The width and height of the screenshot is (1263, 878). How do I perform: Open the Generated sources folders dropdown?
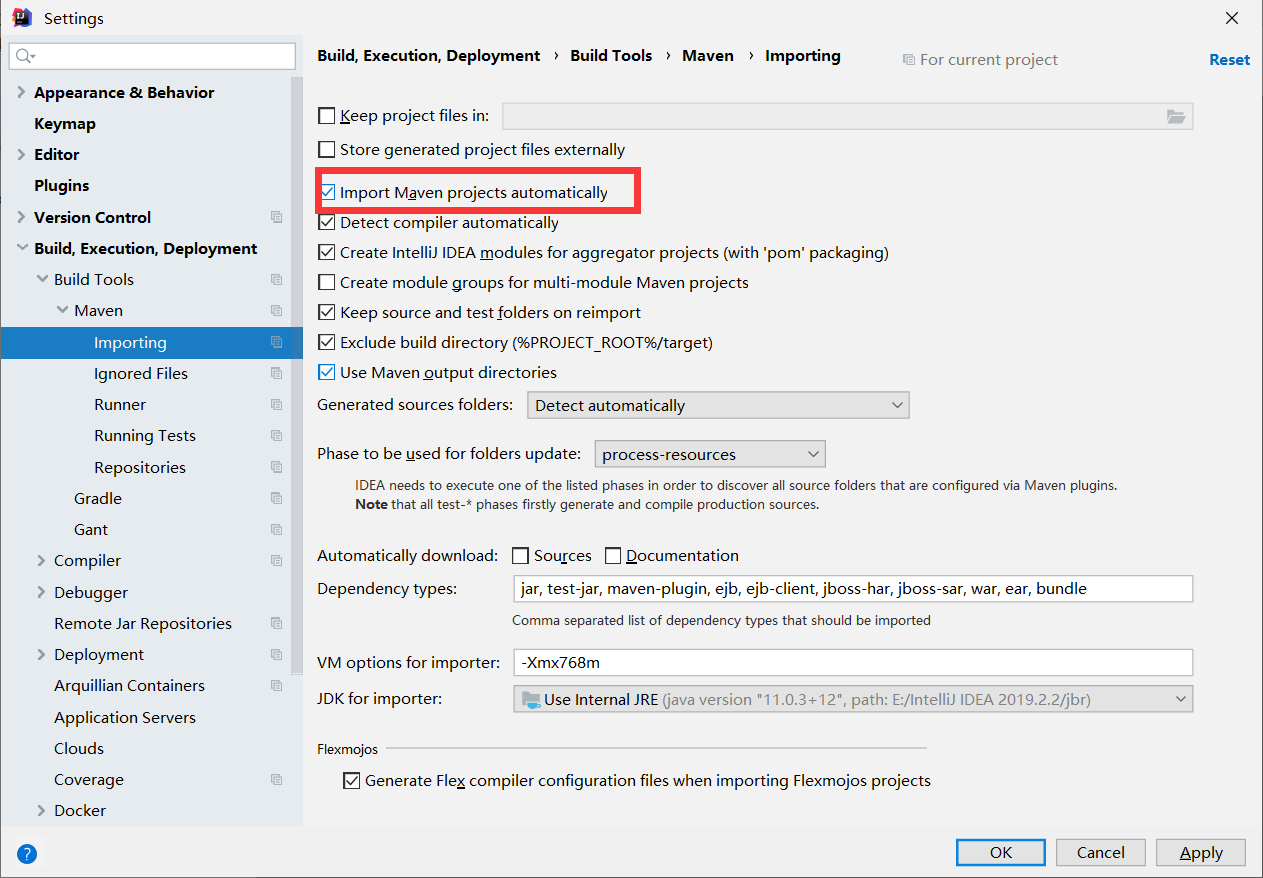point(718,405)
